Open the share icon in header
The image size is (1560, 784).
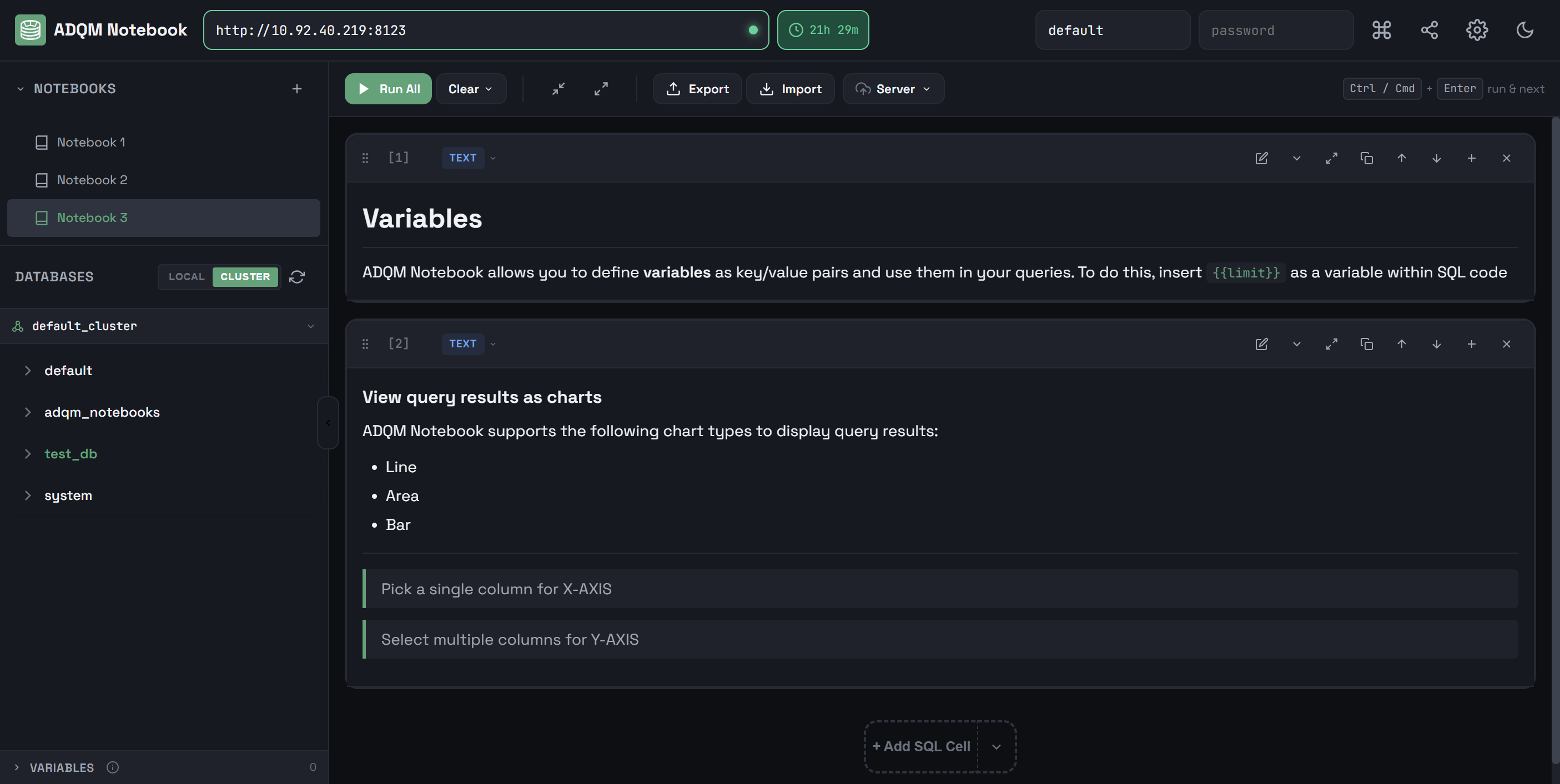(x=1429, y=29)
